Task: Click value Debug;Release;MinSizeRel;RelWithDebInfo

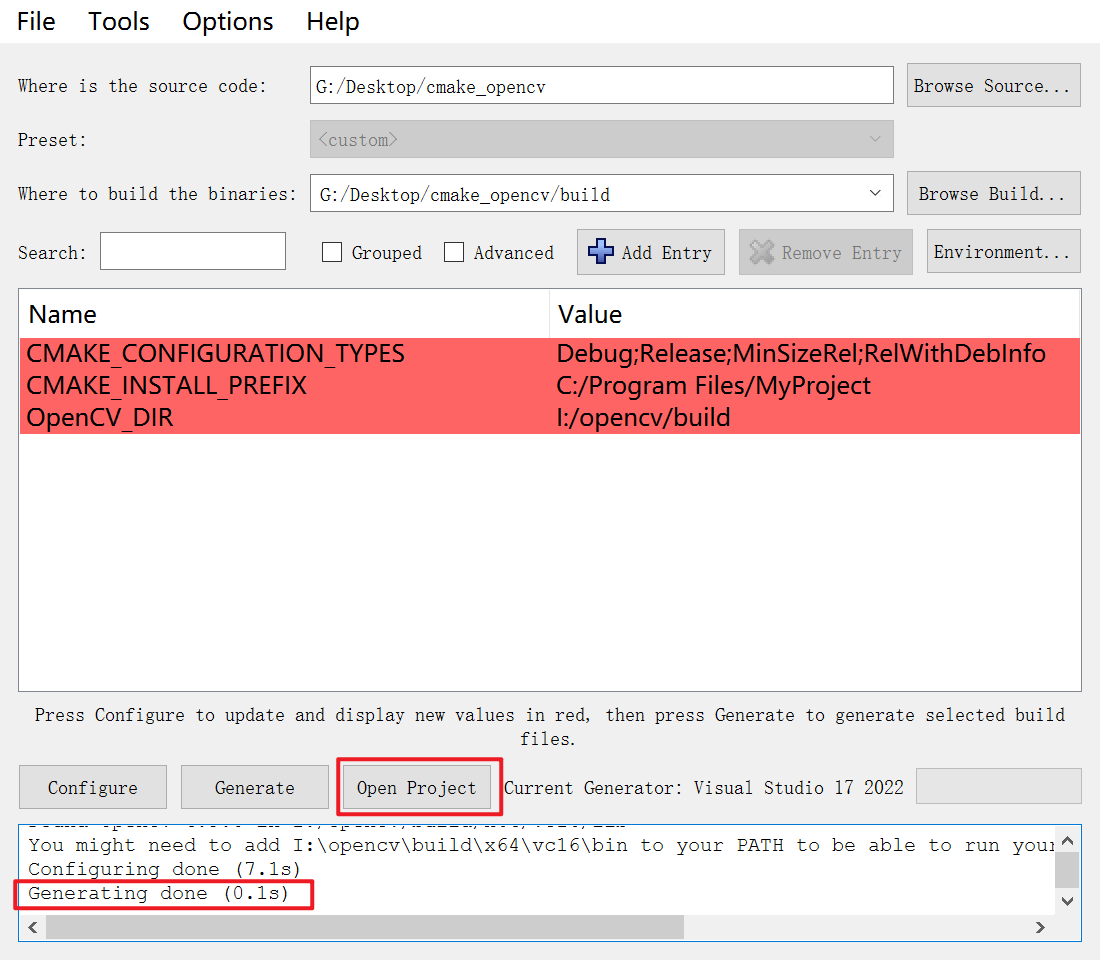Action: 800,354
